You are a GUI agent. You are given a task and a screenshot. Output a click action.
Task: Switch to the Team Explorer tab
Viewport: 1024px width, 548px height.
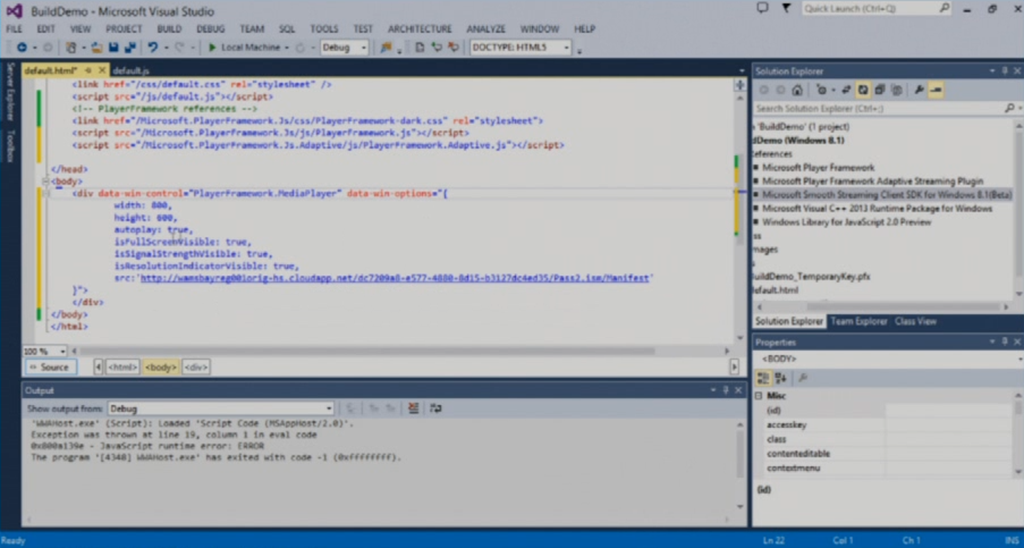859,321
